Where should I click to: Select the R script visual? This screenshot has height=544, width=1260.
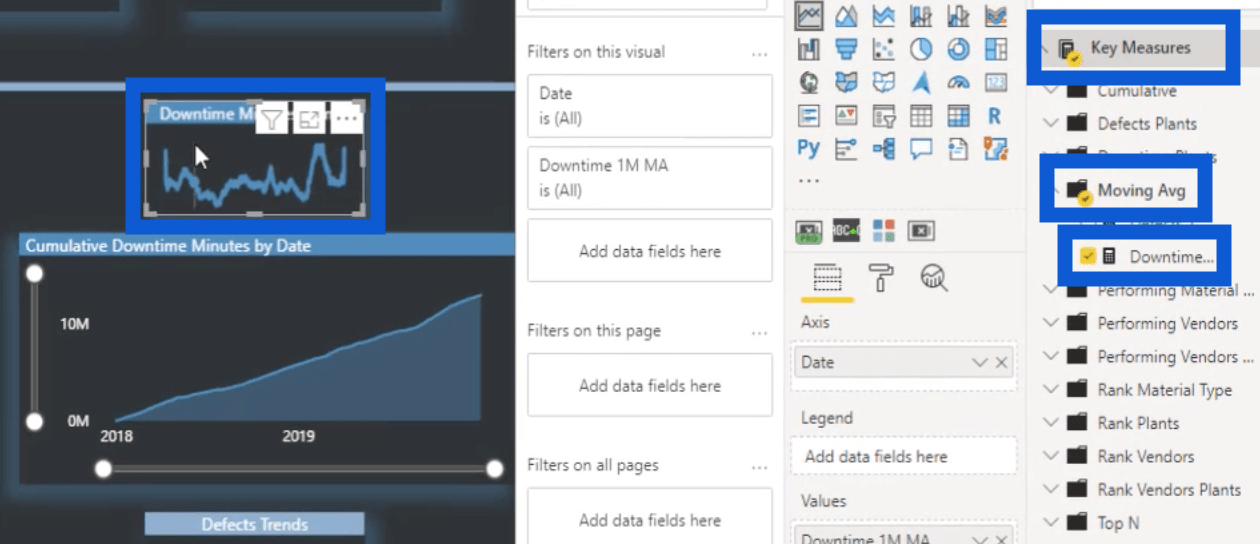(995, 115)
